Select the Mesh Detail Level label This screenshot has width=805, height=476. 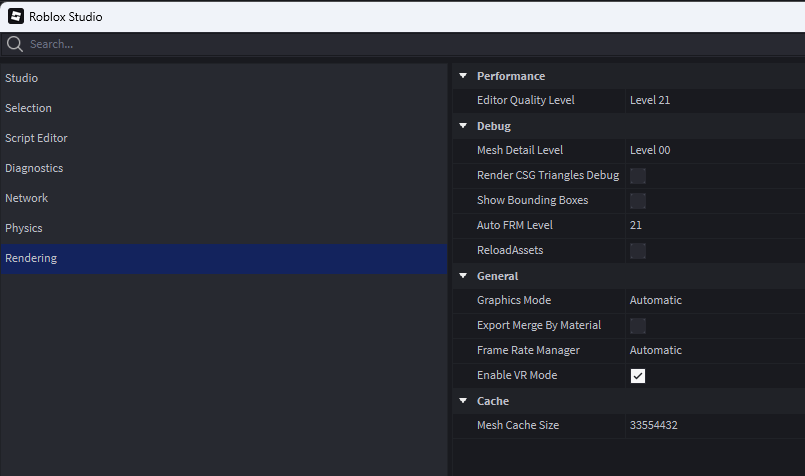pyautogui.click(x=520, y=150)
